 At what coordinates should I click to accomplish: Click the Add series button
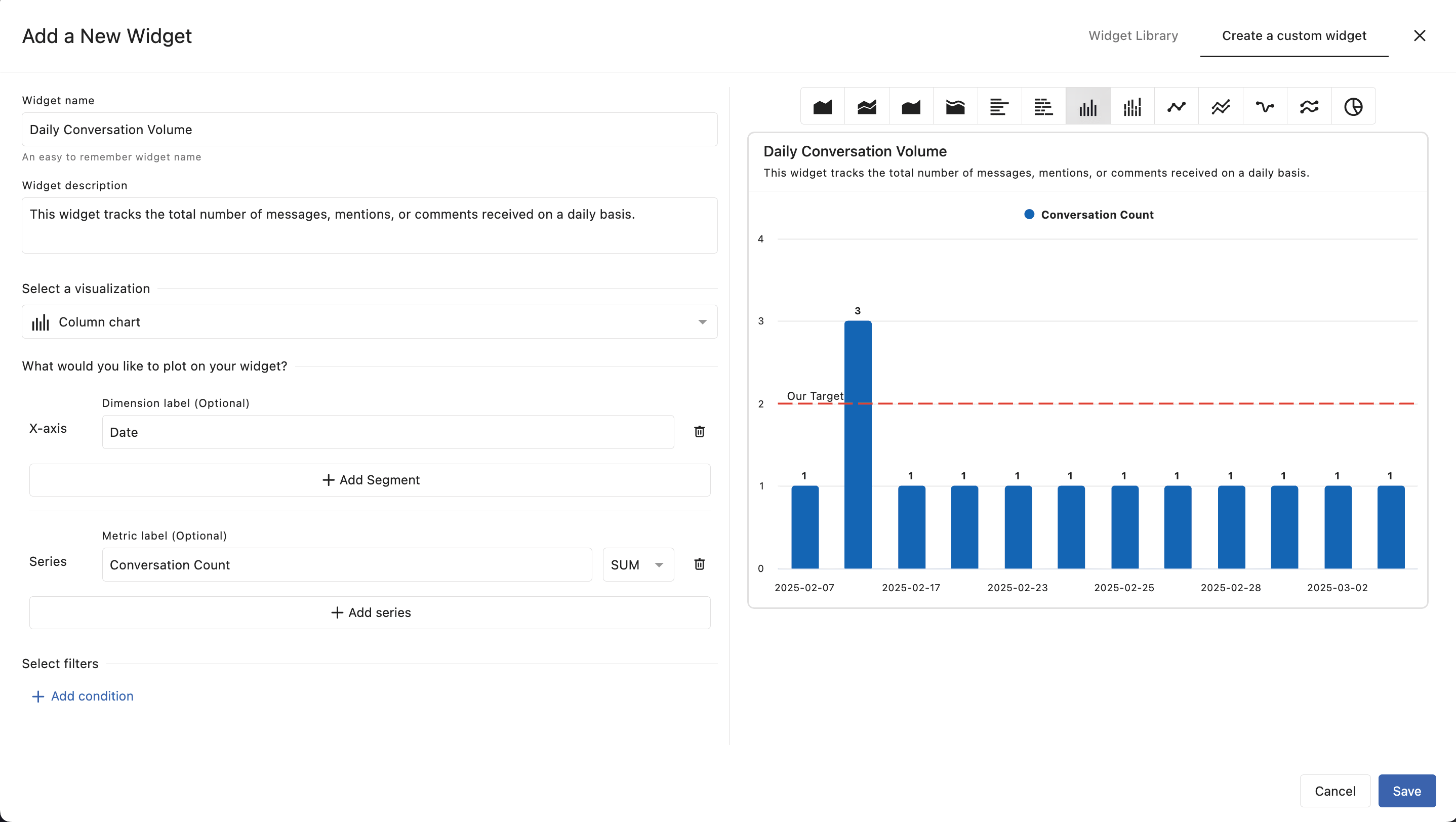point(370,612)
